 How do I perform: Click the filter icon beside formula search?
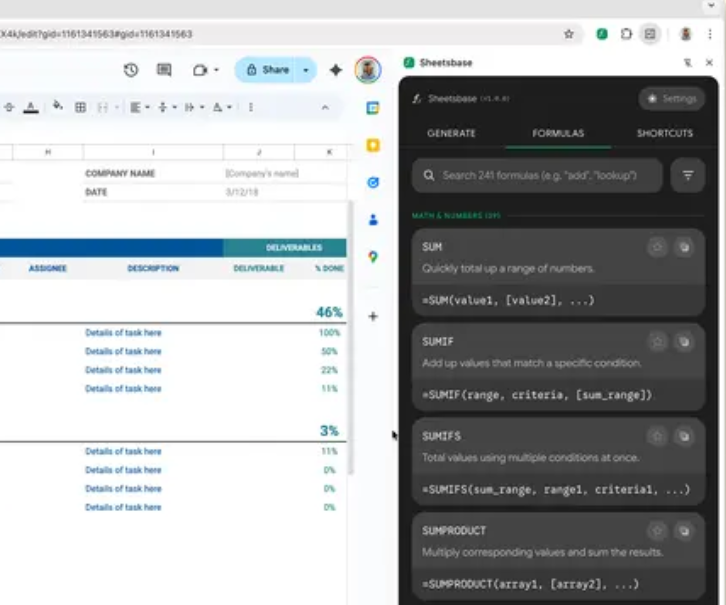point(687,175)
